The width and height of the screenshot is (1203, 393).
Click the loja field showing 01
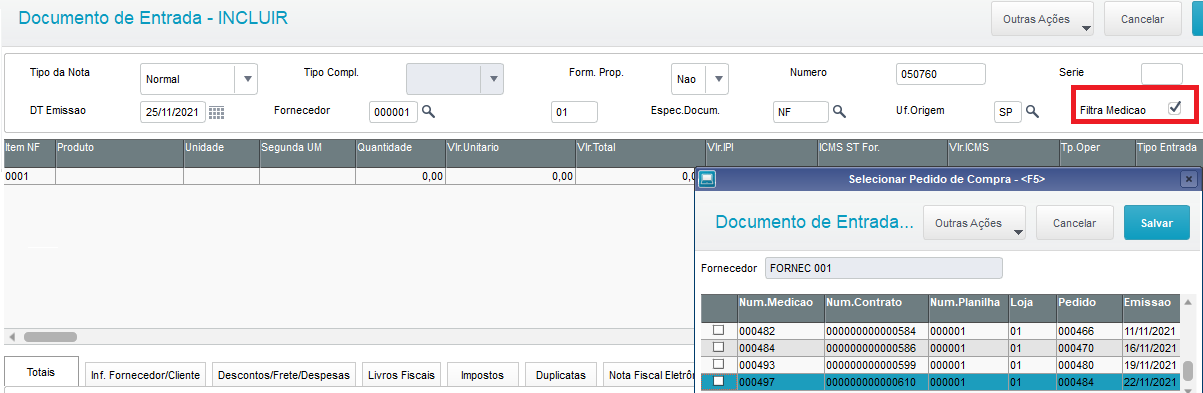pyautogui.click(x=574, y=113)
